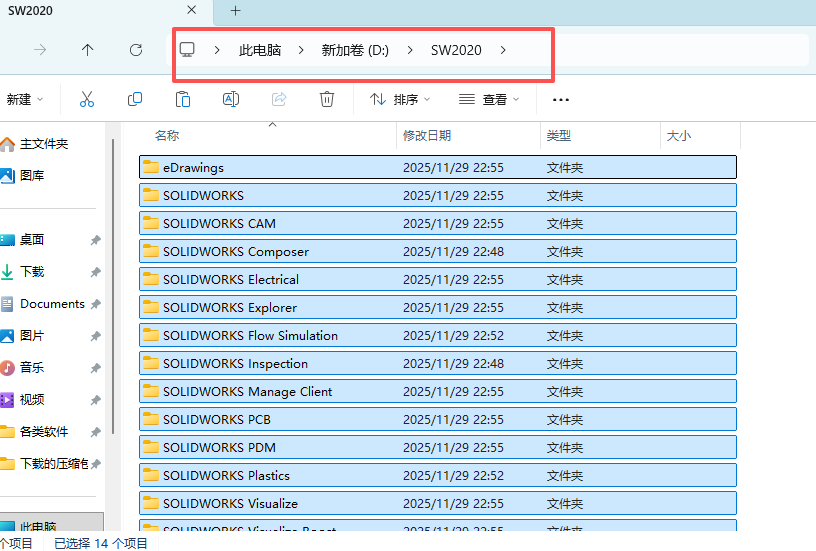Select the SOLIDWORKS folder row

pos(438,196)
